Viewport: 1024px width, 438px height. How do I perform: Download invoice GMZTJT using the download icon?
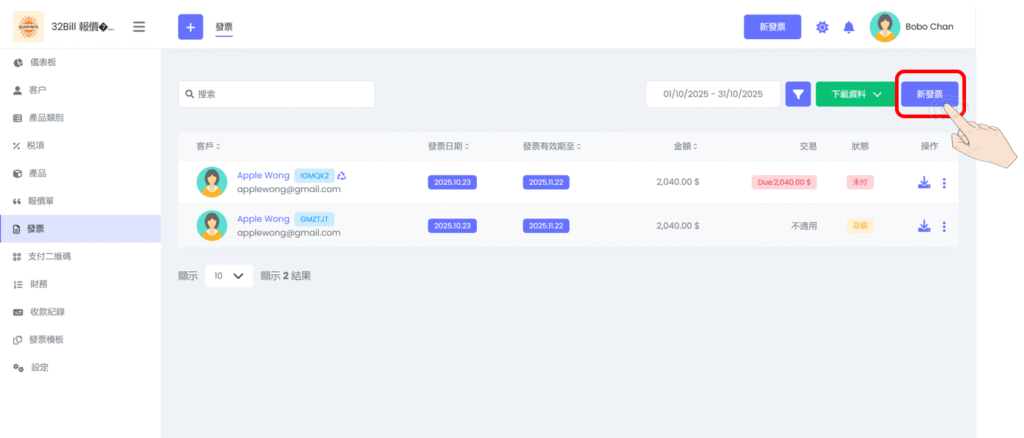coord(924,226)
